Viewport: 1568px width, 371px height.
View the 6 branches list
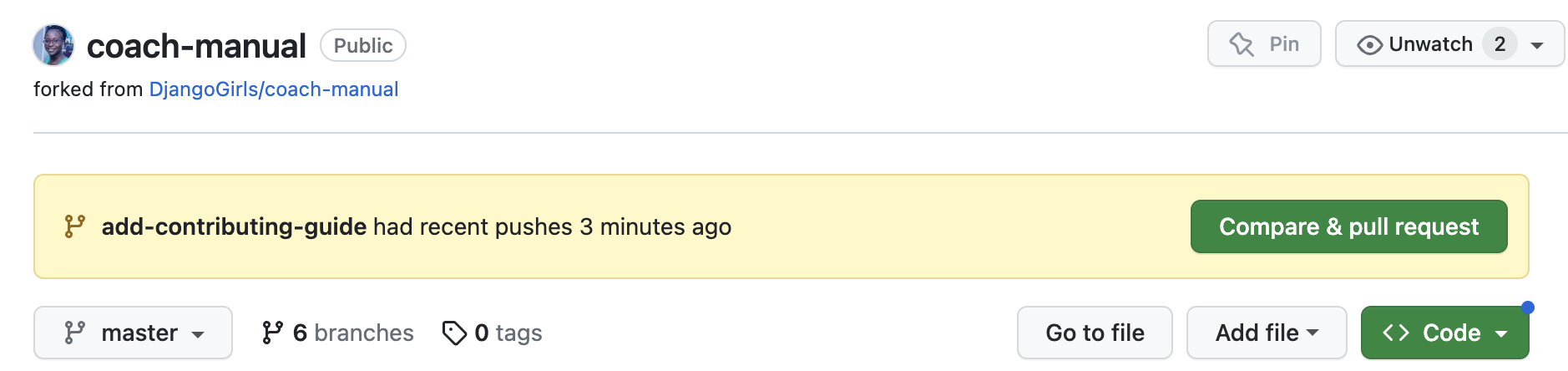coord(337,333)
